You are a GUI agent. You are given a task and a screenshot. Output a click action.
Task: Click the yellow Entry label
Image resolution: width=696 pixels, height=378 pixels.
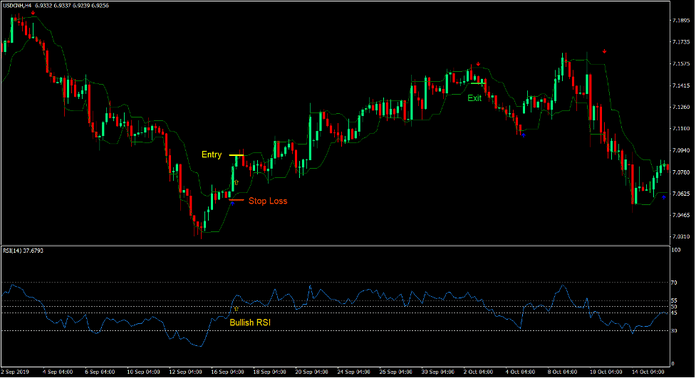[211, 154]
